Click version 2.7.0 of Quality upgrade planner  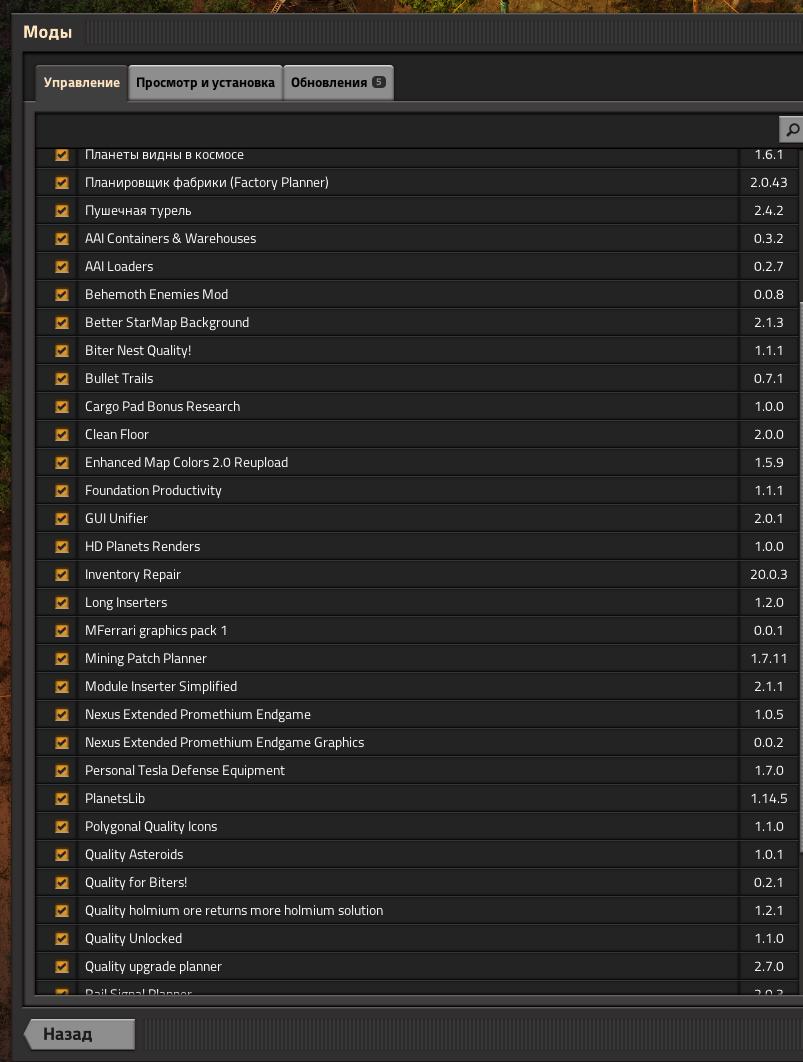(x=768, y=967)
